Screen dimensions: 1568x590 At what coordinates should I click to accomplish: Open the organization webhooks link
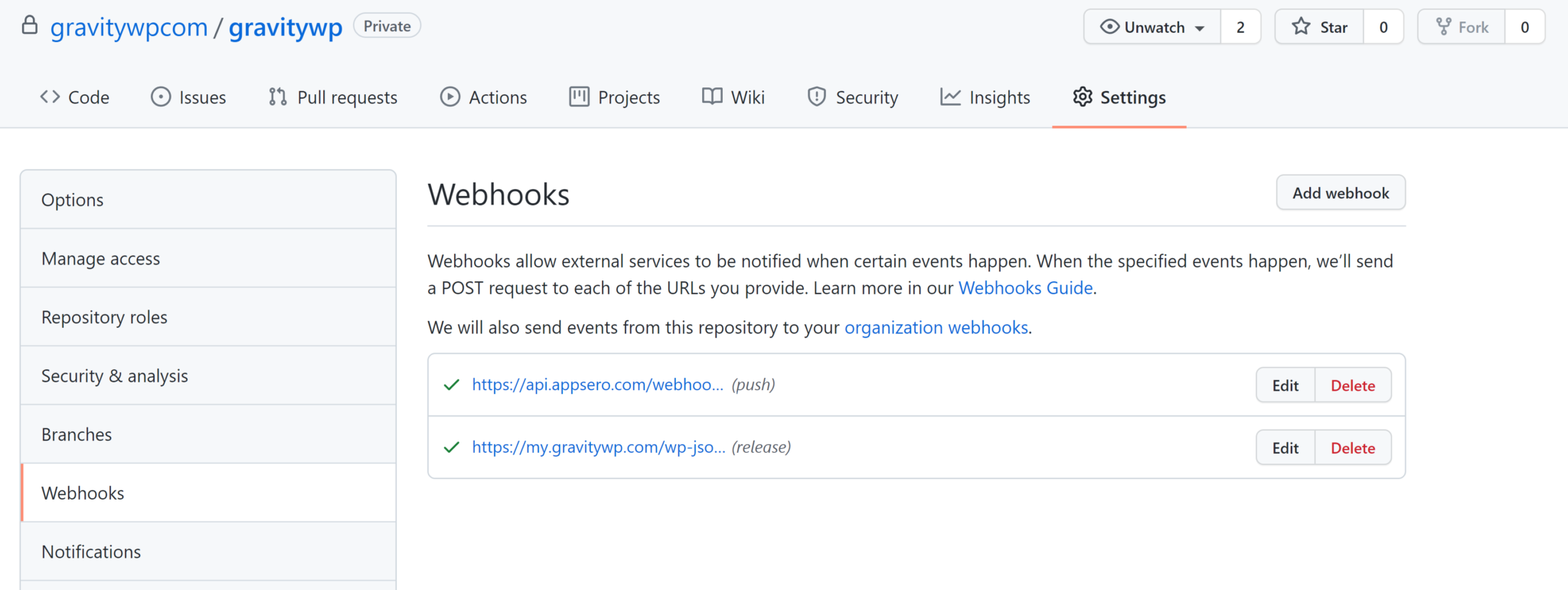[x=936, y=328]
